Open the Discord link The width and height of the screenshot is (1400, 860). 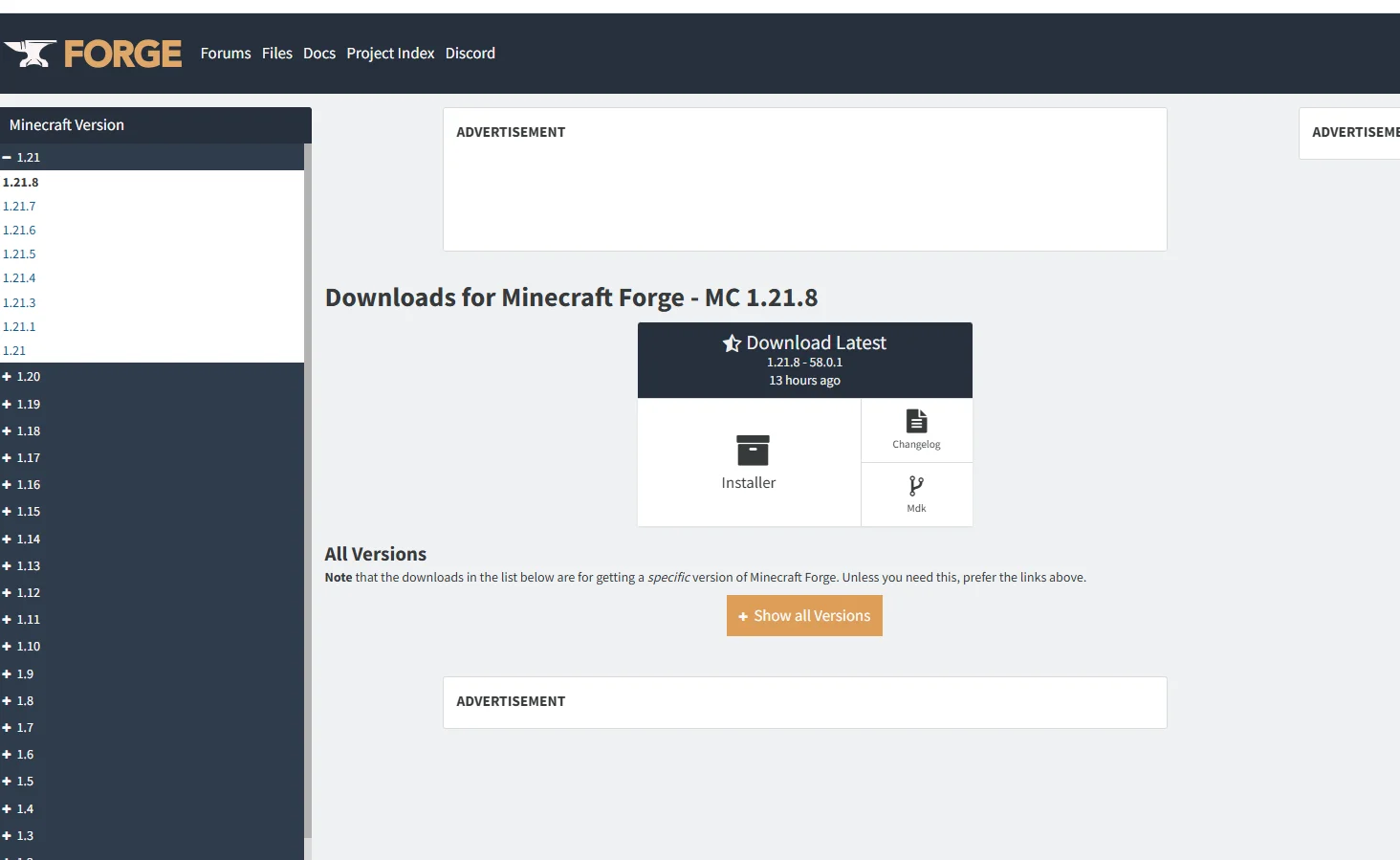pos(470,54)
